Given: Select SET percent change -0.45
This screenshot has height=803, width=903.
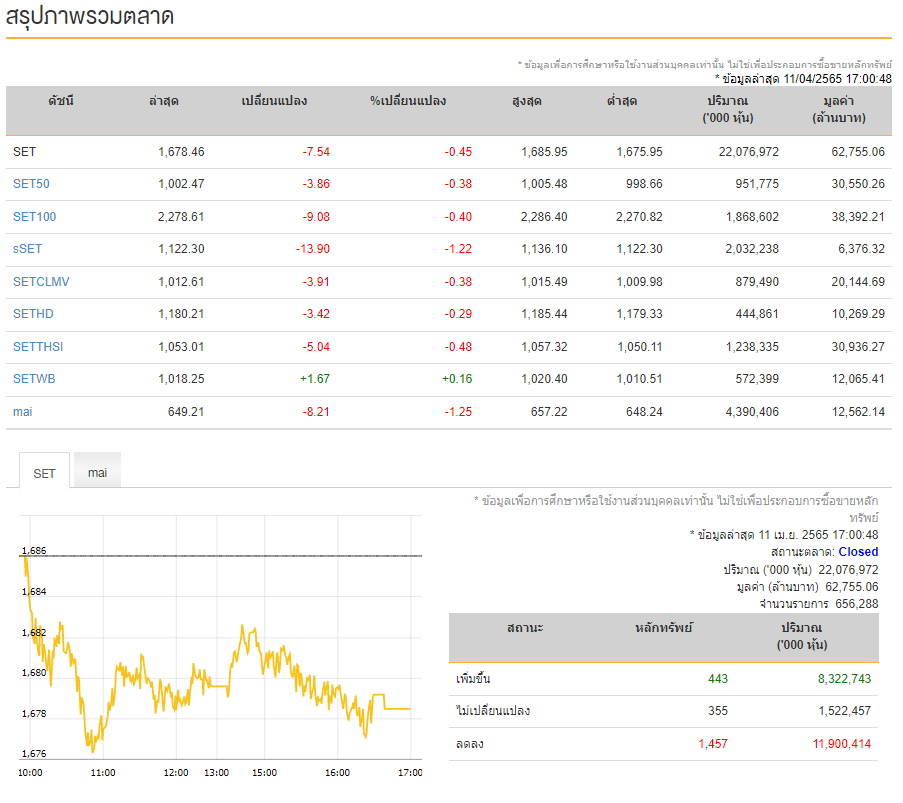Looking at the screenshot, I should [x=458, y=151].
